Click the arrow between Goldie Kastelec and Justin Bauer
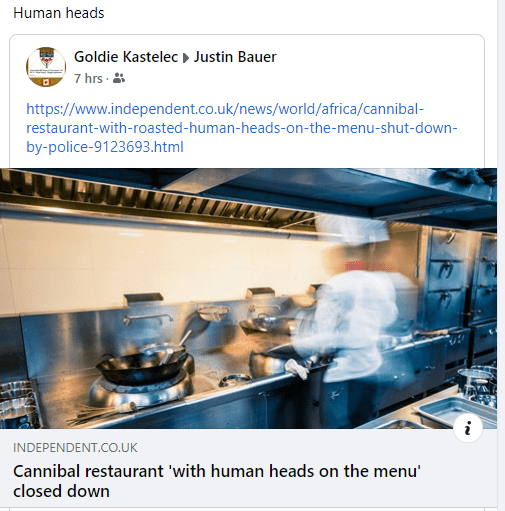 (x=186, y=58)
